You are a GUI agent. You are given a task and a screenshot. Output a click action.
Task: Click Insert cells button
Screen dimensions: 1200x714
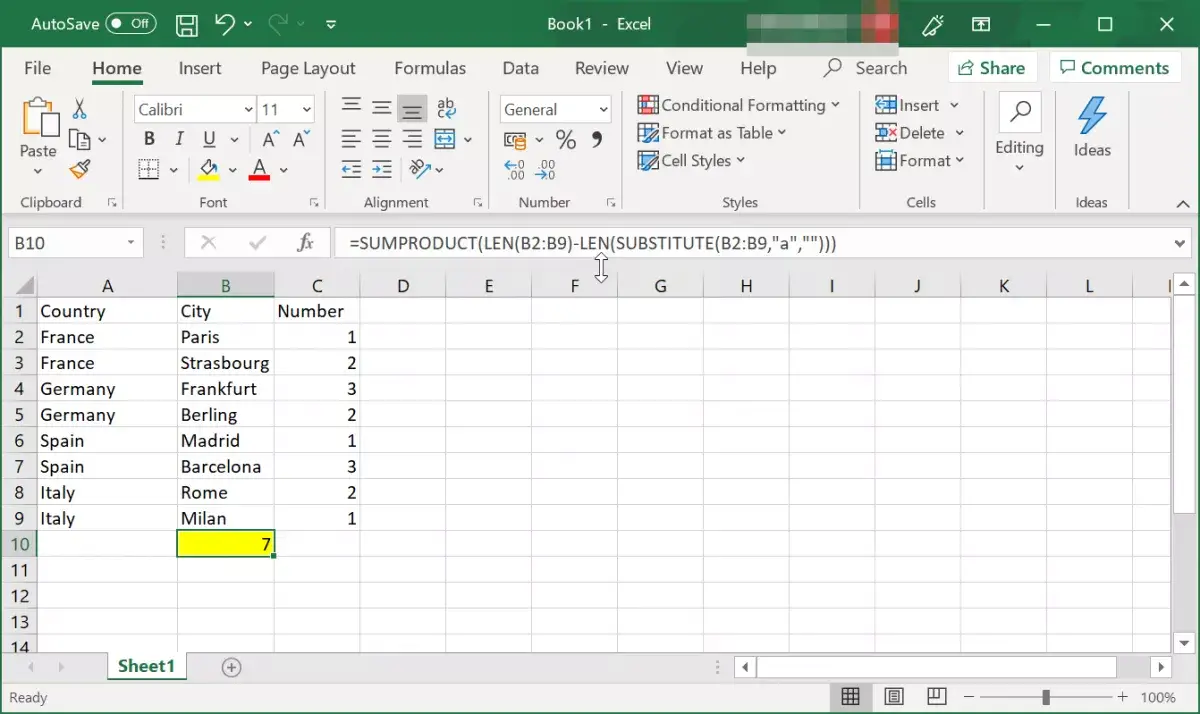click(917, 105)
